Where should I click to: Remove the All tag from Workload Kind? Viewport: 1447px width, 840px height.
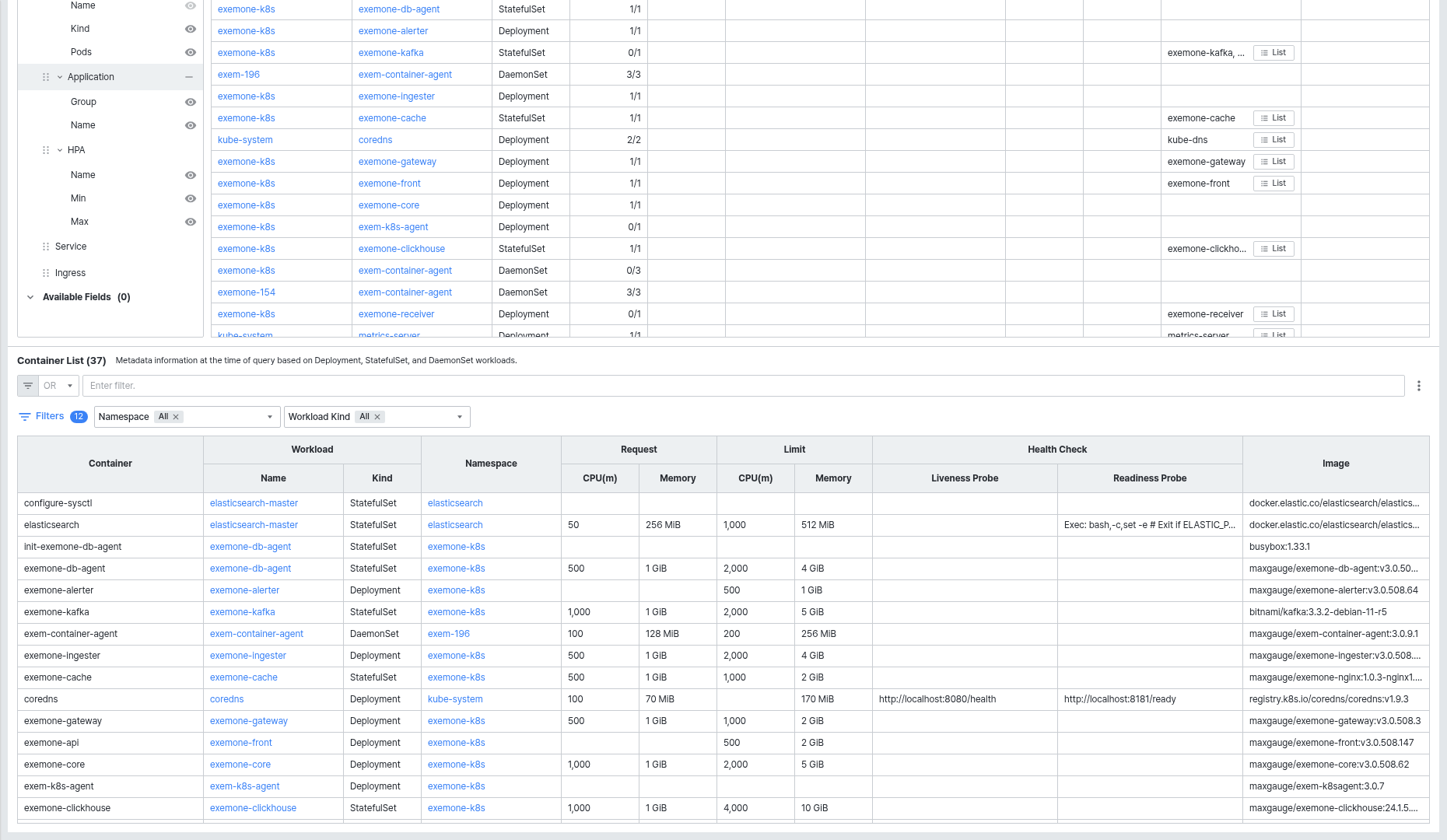(x=378, y=417)
